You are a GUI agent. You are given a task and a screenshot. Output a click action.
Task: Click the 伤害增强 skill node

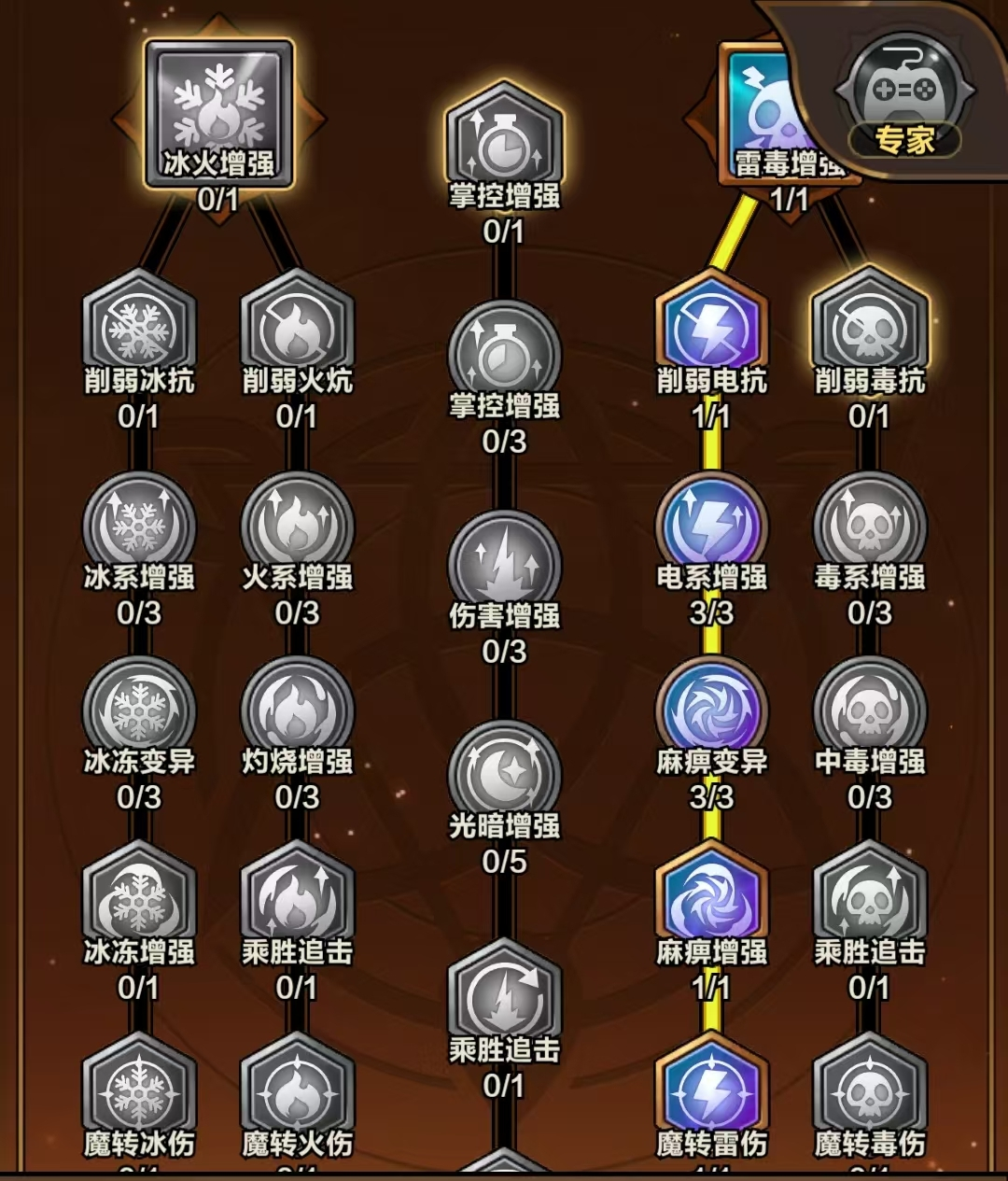(x=504, y=564)
